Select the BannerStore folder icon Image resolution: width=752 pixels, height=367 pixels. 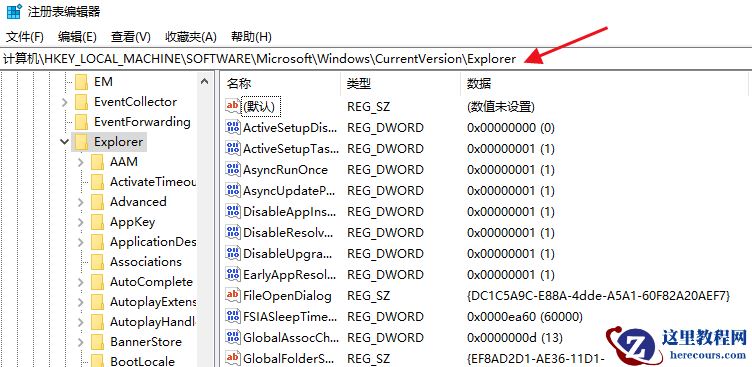(x=97, y=342)
